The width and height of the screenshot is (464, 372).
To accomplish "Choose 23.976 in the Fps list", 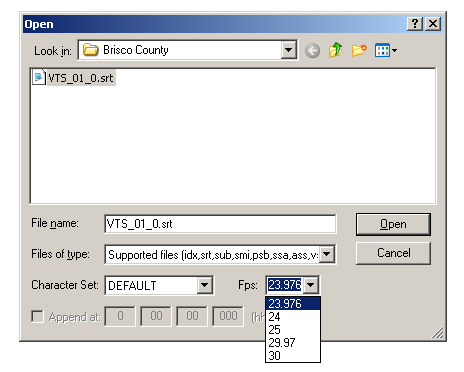I will 293,304.
